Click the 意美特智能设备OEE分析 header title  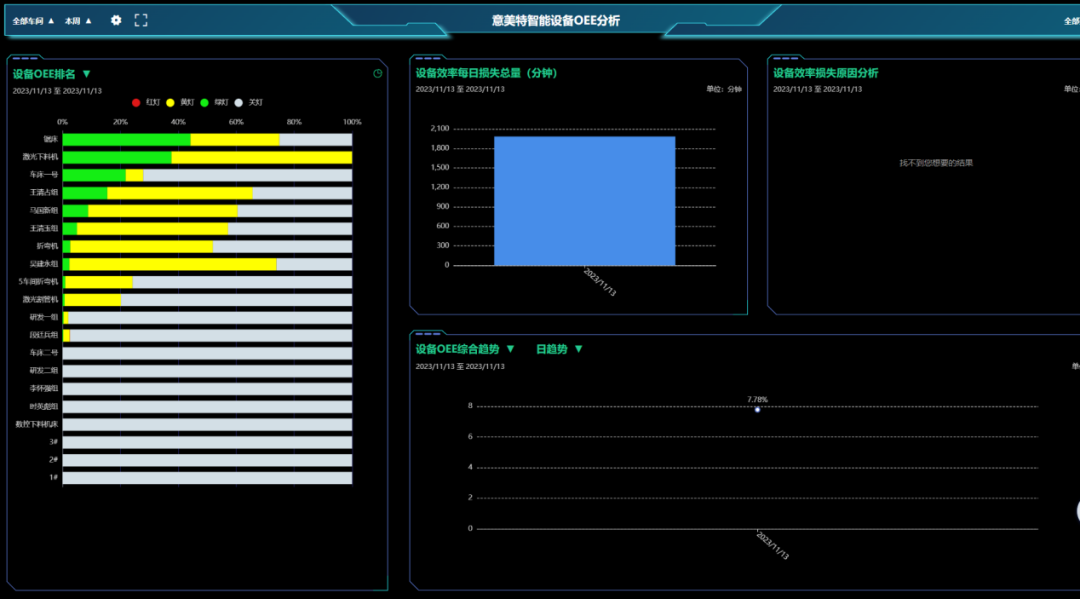point(555,20)
